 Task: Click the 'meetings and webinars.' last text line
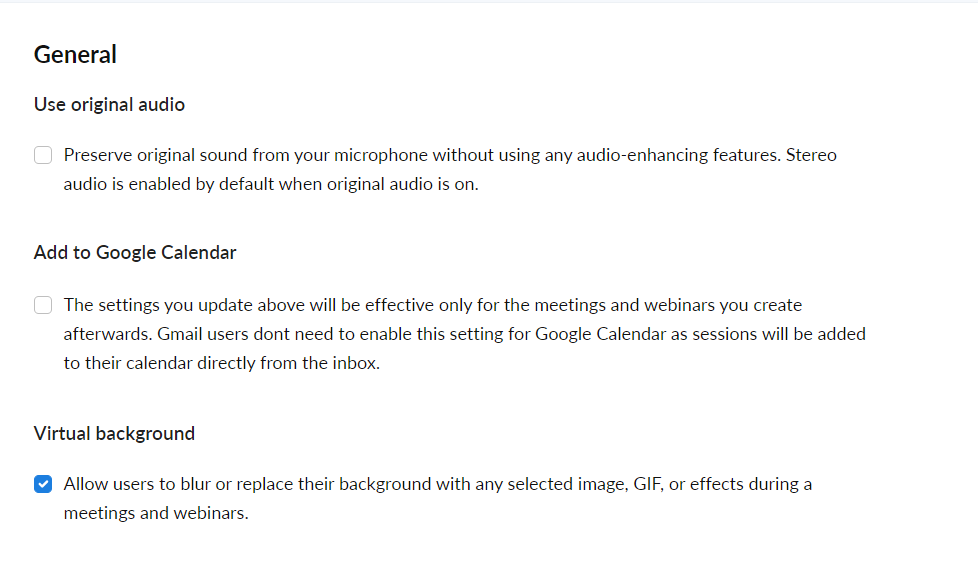coord(156,513)
